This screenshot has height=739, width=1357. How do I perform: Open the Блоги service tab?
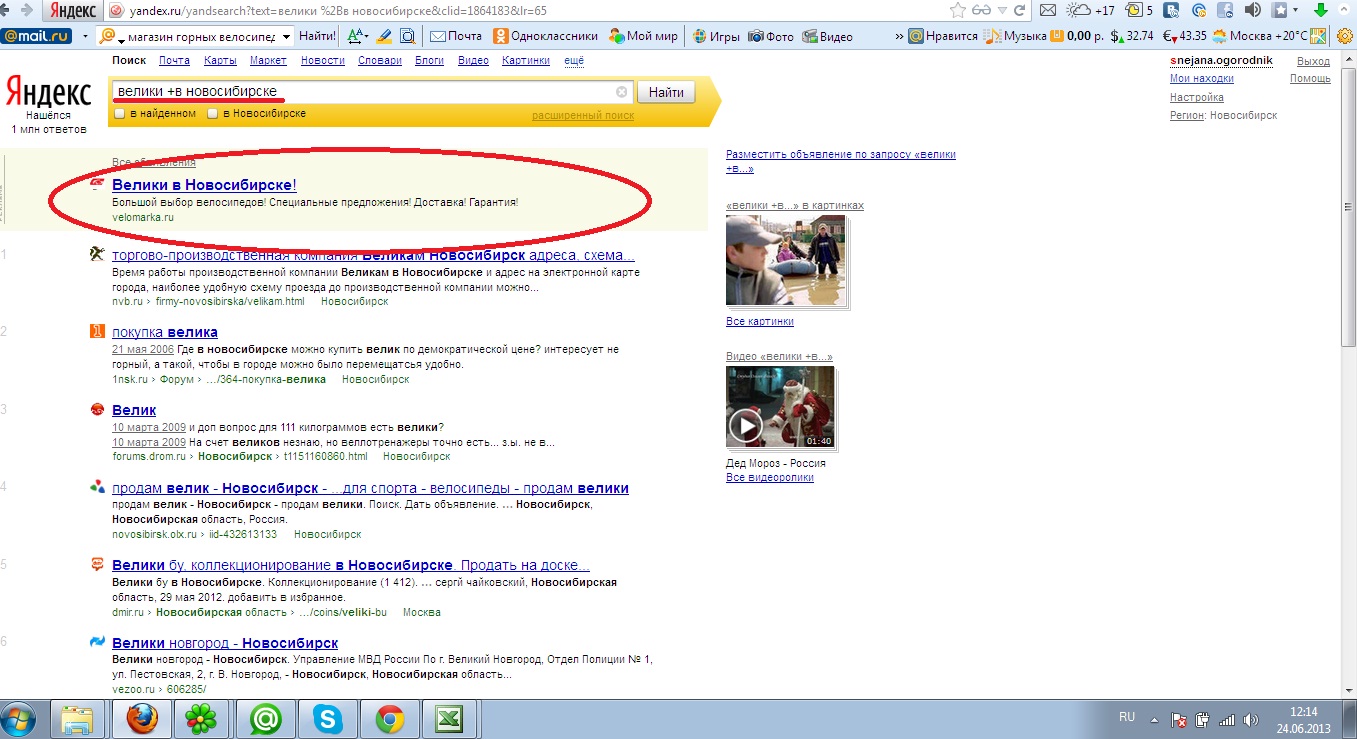click(429, 61)
